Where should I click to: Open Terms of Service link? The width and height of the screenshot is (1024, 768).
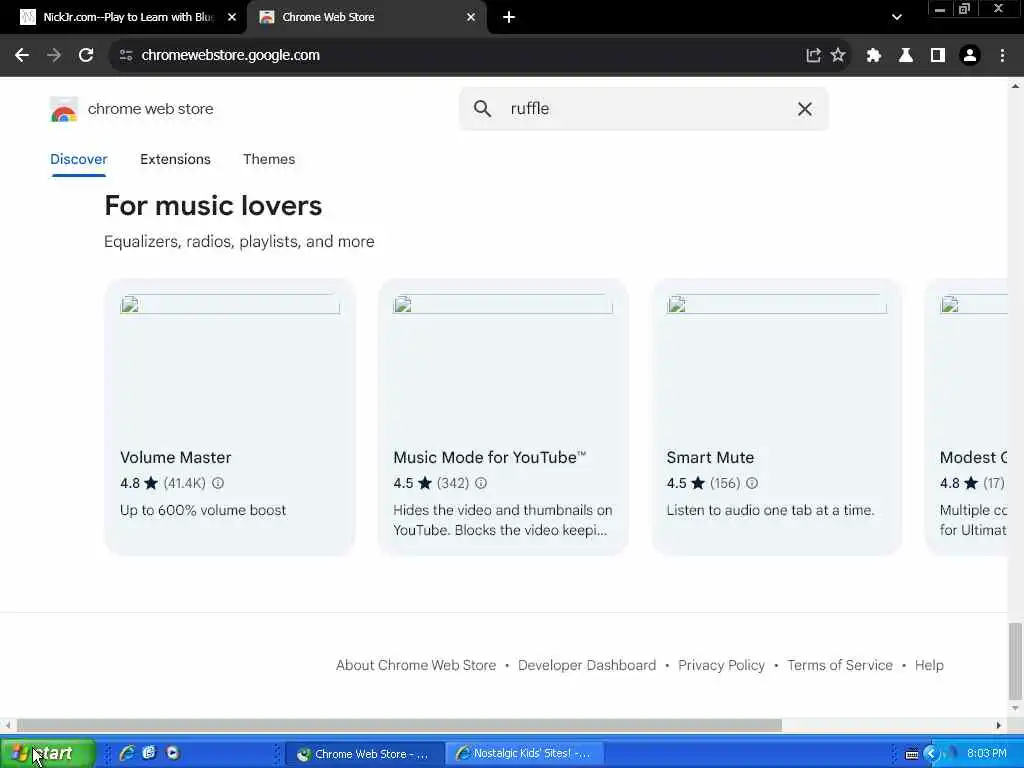[840, 665]
